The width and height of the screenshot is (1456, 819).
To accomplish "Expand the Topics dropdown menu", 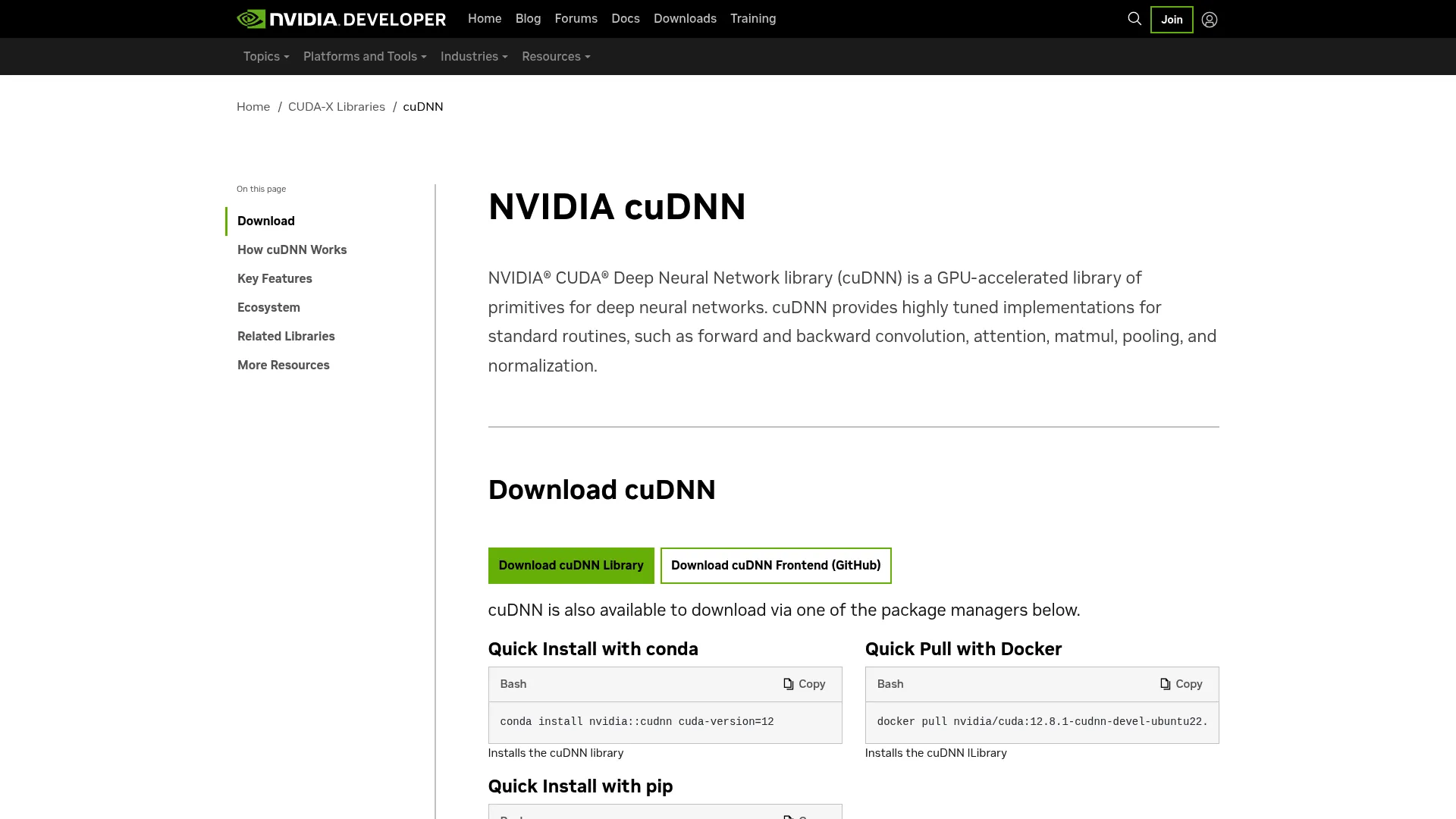I will (x=266, y=57).
